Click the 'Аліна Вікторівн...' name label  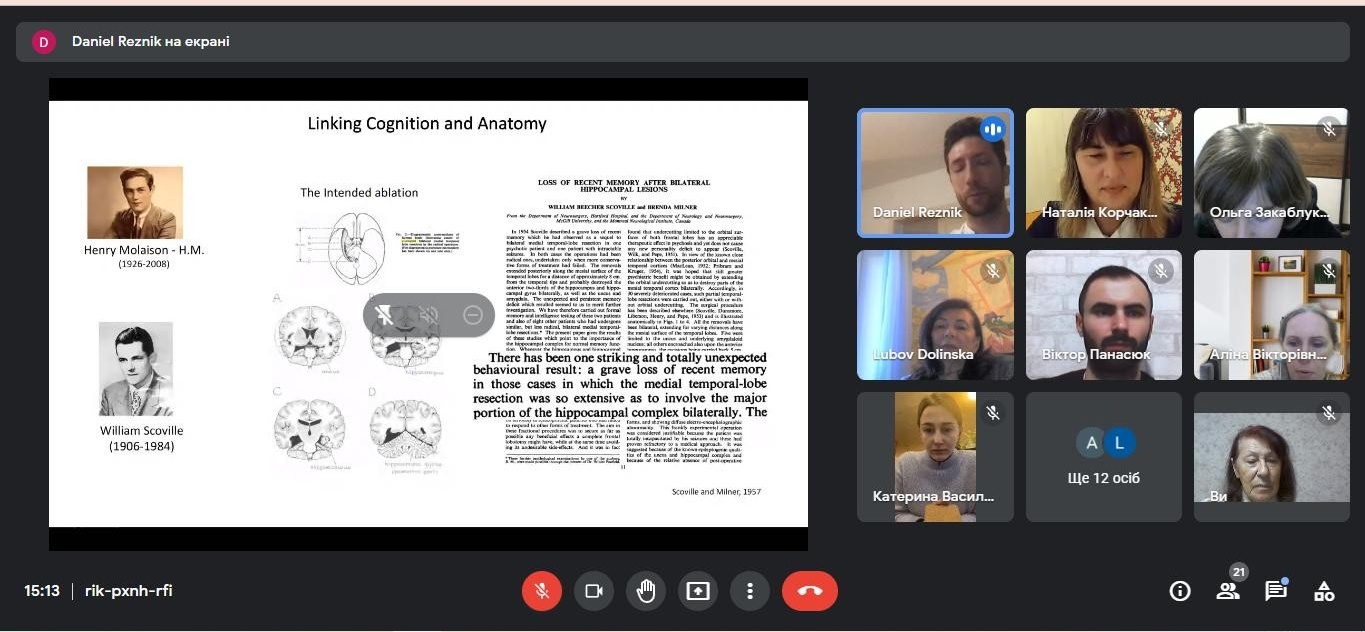(x=1269, y=355)
